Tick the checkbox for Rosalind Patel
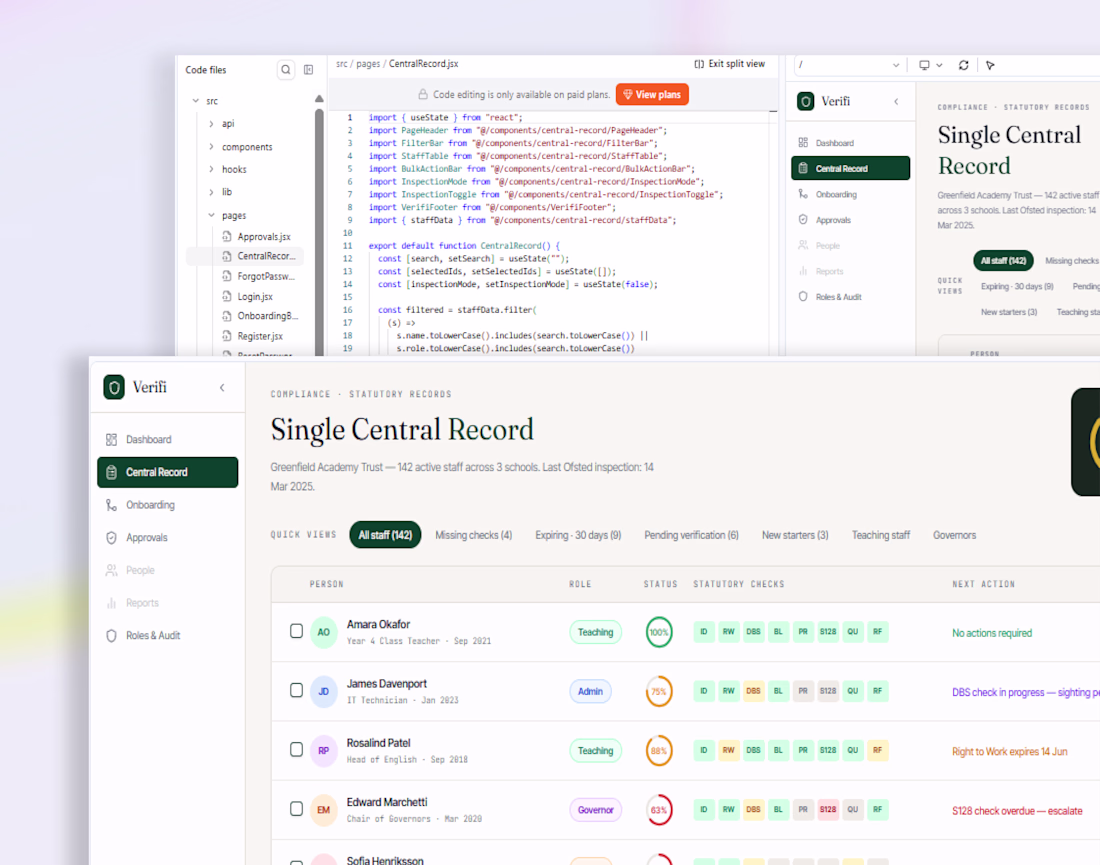 [x=297, y=750]
